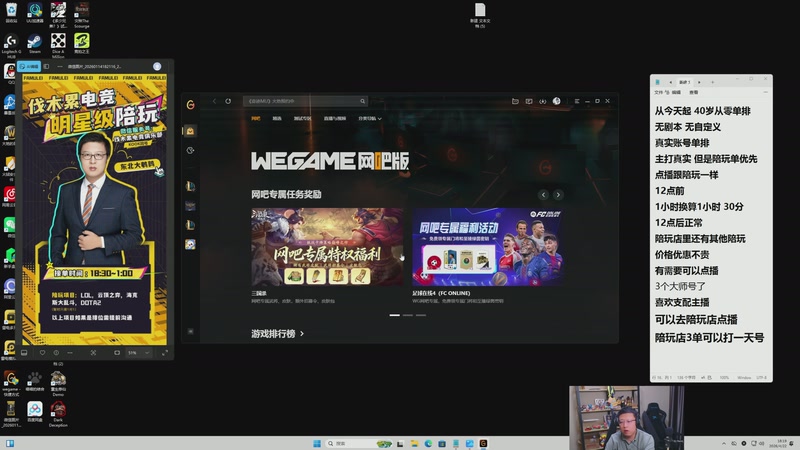The width and height of the screenshot is (800, 450).
Task: Show previous 网吧专属任务奖励 card
Action: click(x=543, y=194)
